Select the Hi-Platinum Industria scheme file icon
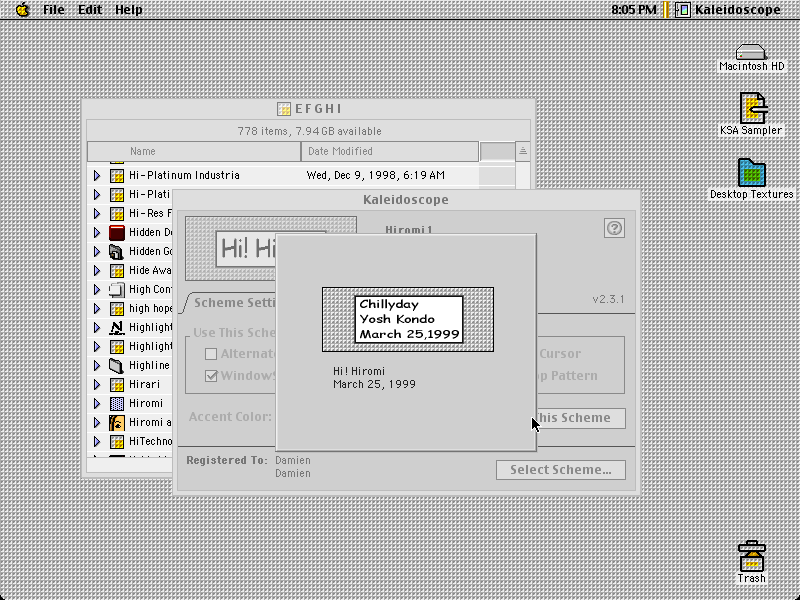The height and width of the screenshot is (600, 800). tap(117, 176)
